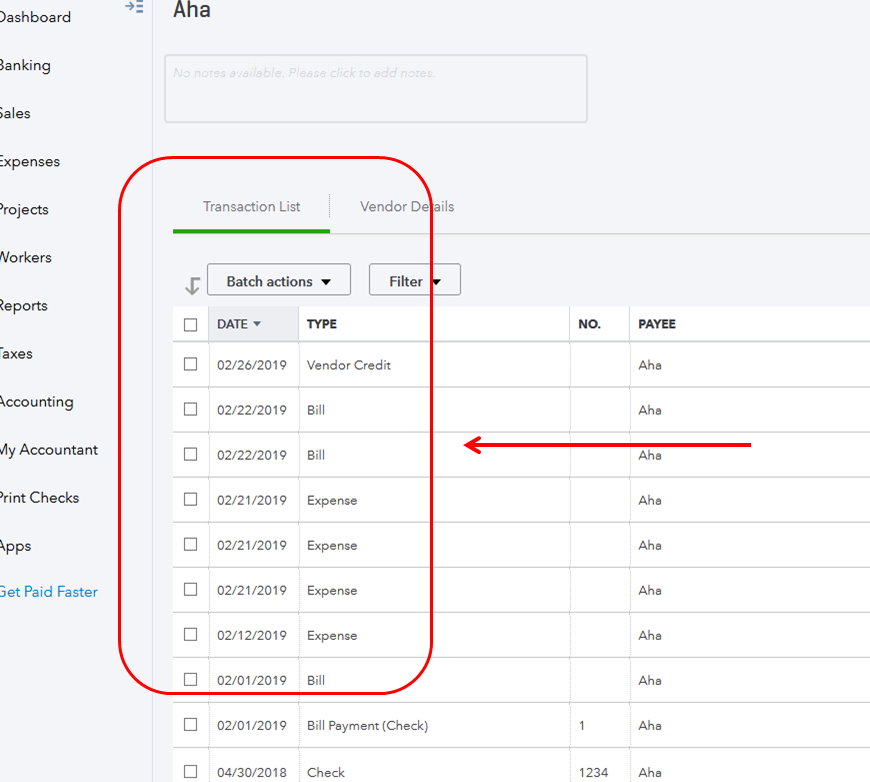Select the 02/12/2019 Expense row checkbox
Viewport: 870px width, 782px height.
click(x=191, y=635)
